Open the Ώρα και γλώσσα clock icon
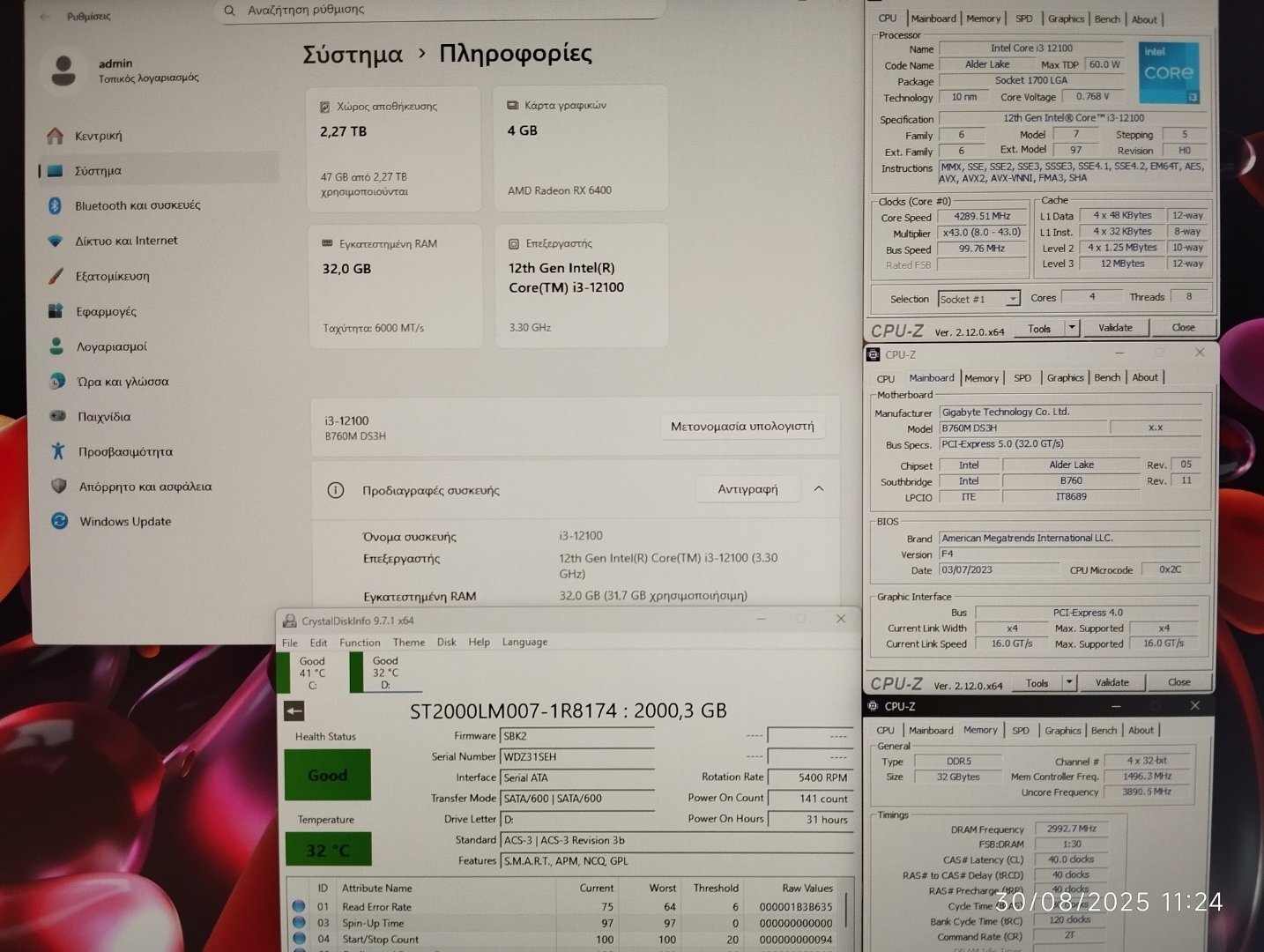This screenshot has height=952, width=1264. [57, 381]
